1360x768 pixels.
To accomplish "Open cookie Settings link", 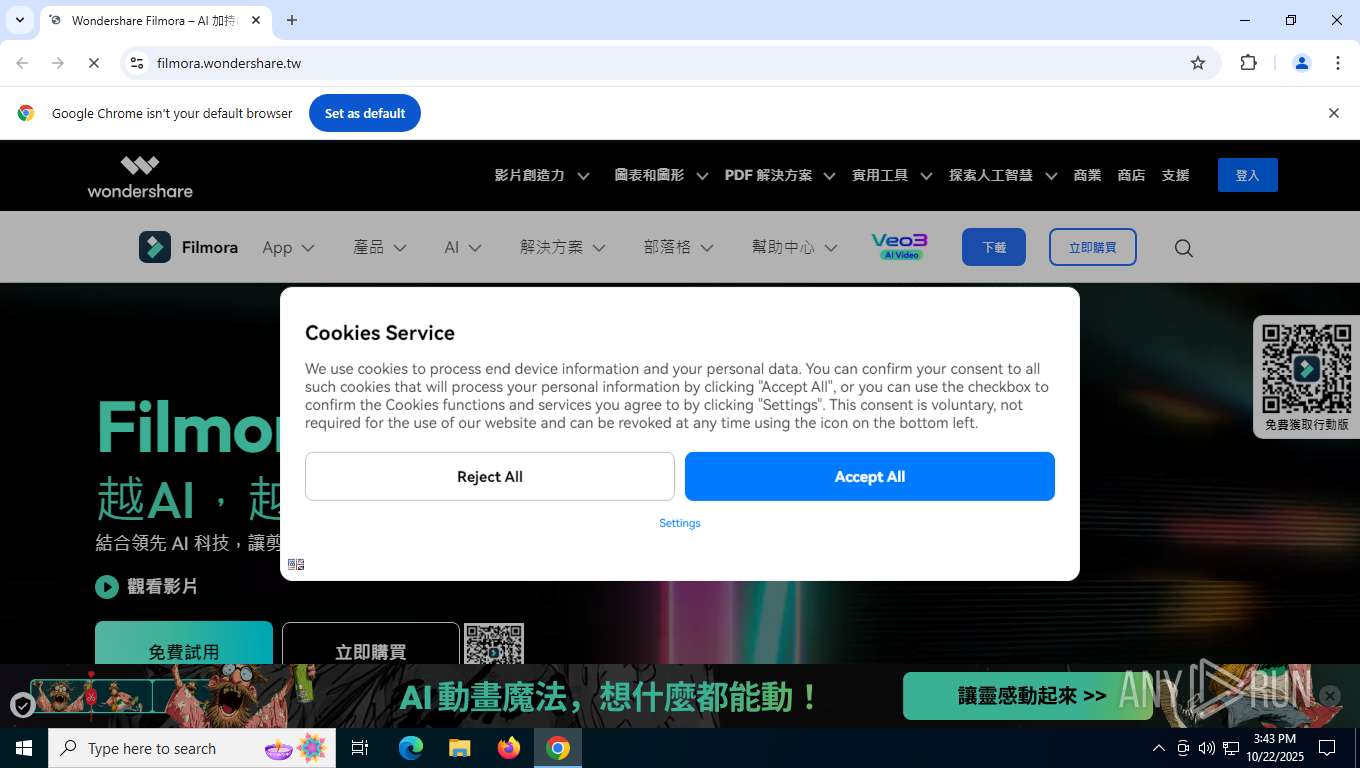I will click(x=680, y=523).
